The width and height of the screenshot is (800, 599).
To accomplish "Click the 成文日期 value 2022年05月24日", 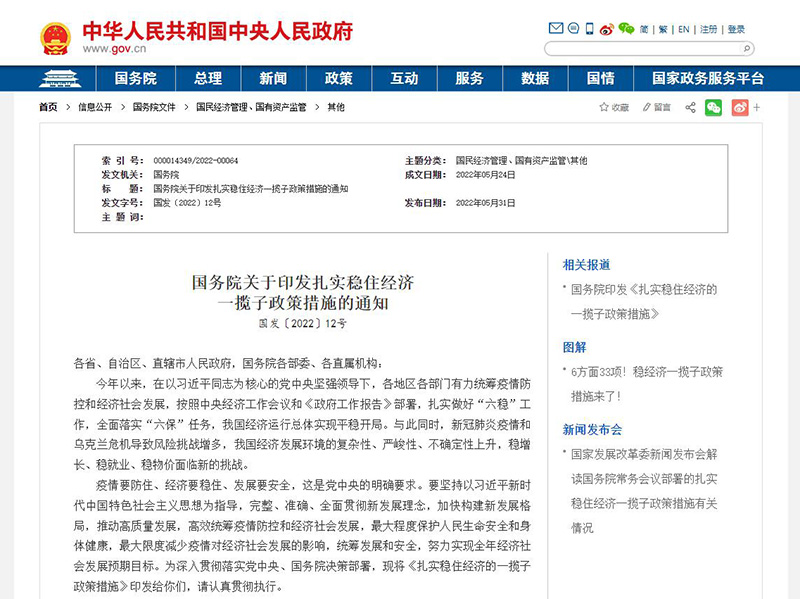I will click(x=485, y=174).
